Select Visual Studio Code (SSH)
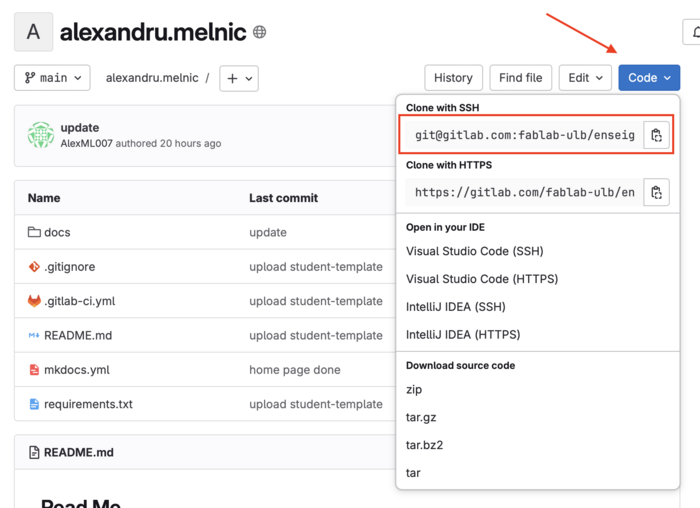Viewport: 700px width, 508px height. (x=475, y=251)
